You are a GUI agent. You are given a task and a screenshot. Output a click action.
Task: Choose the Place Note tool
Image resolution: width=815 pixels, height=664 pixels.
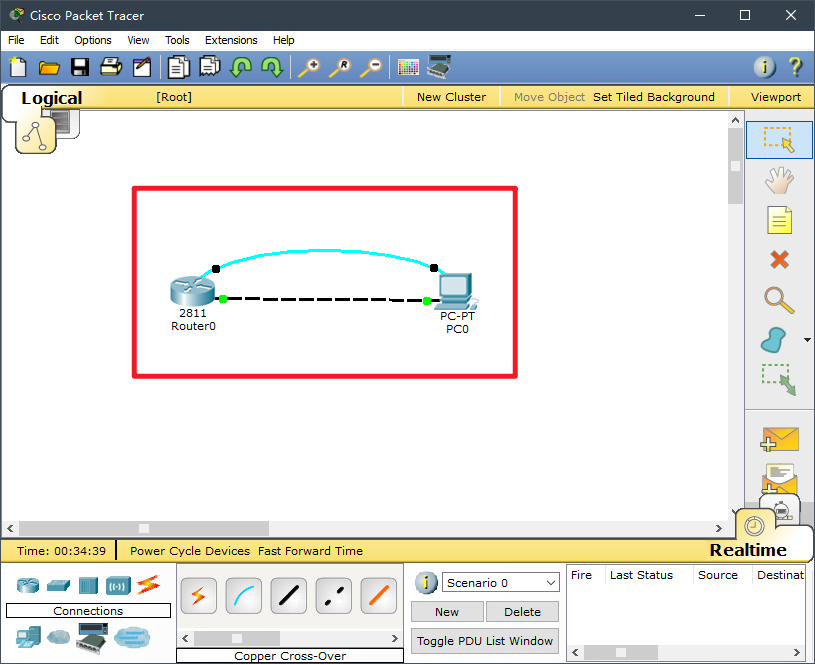click(779, 219)
